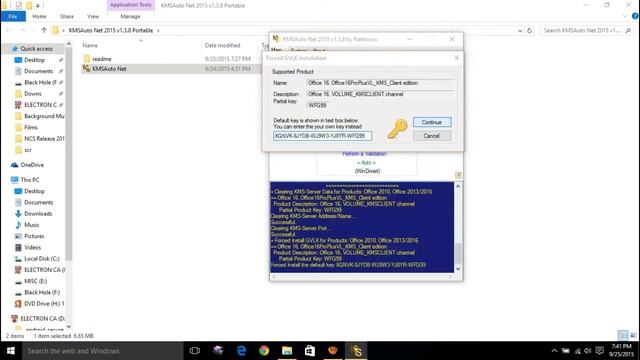Launch Microsoft Edge from the taskbar
Image resolution: width=640 pixels, height=360 pixels.
point(241,351)
